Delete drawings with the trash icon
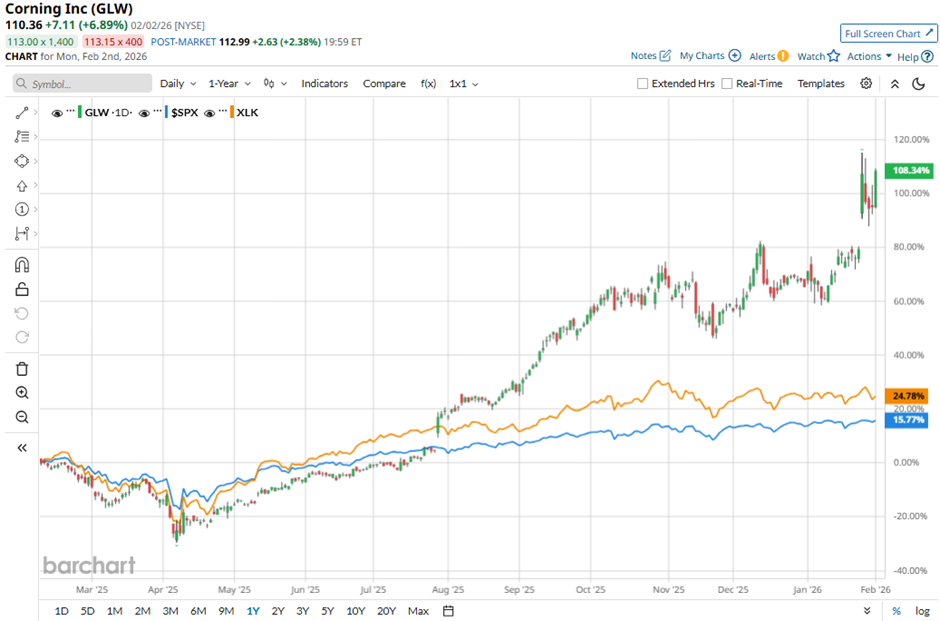 (x=20, y=368)
